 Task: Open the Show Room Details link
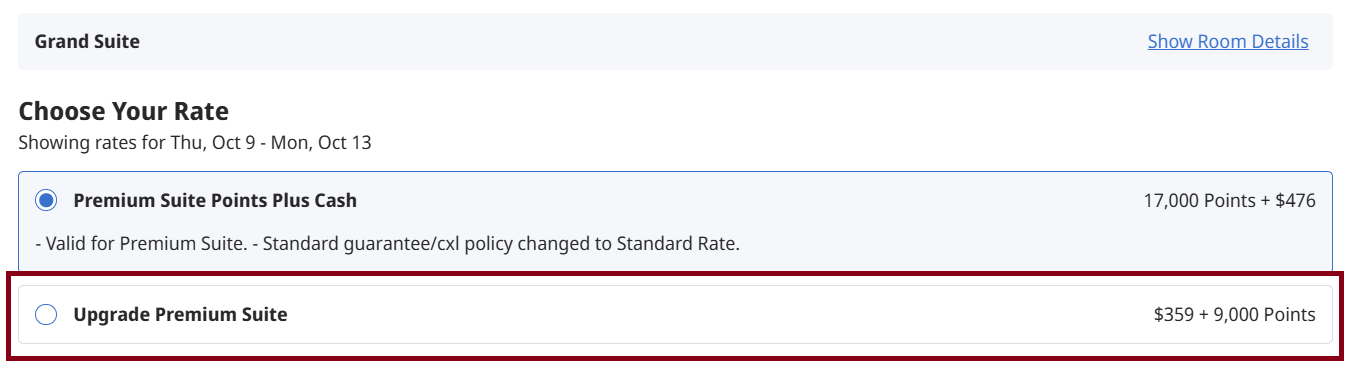pos(1228,42)
